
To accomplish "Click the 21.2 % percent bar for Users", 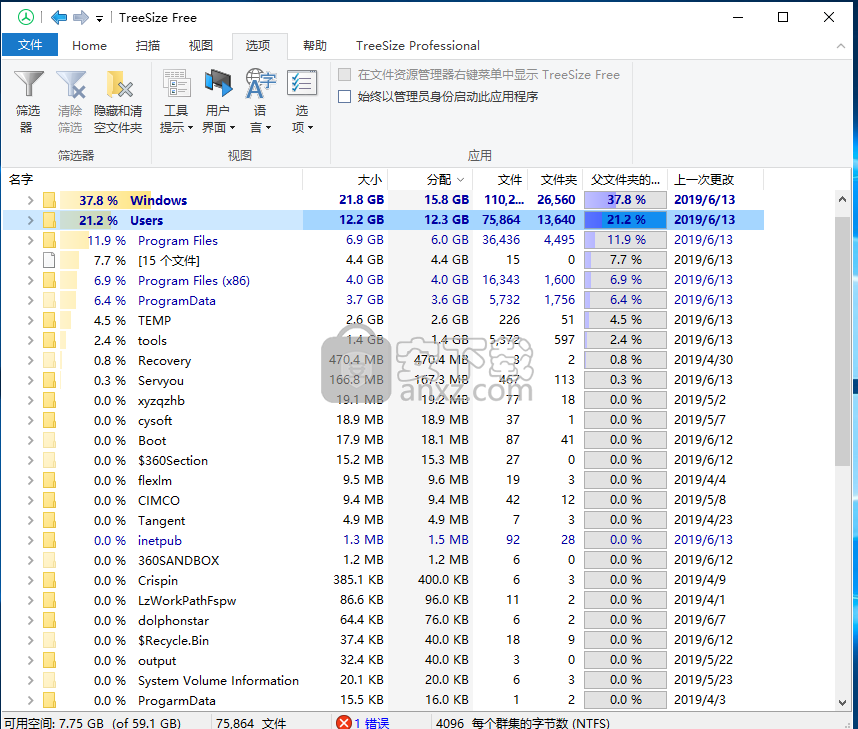I will click(625, 220).
